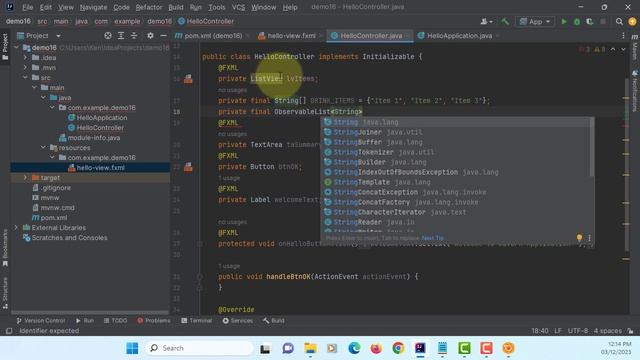This screenshot has width=640, height=360.
Task: Hide the Project tool window
Action: [163, 36]
